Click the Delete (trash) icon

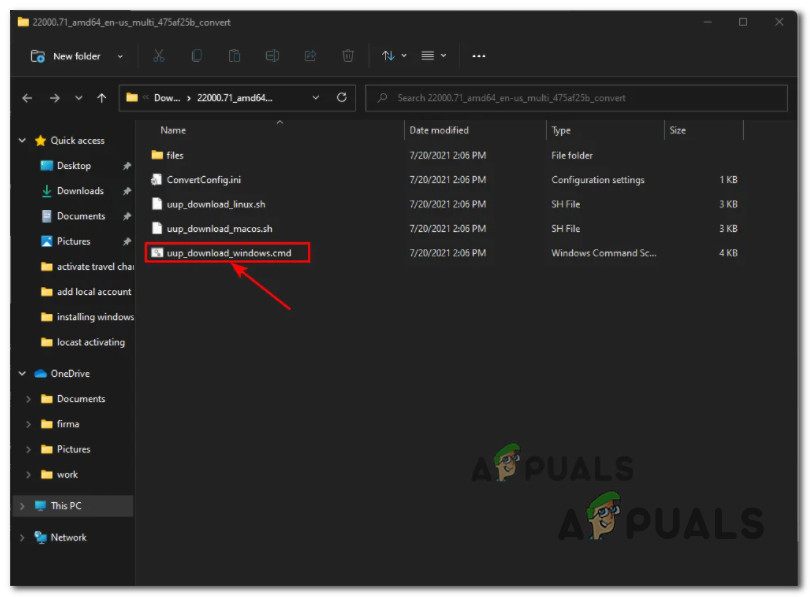348,56
